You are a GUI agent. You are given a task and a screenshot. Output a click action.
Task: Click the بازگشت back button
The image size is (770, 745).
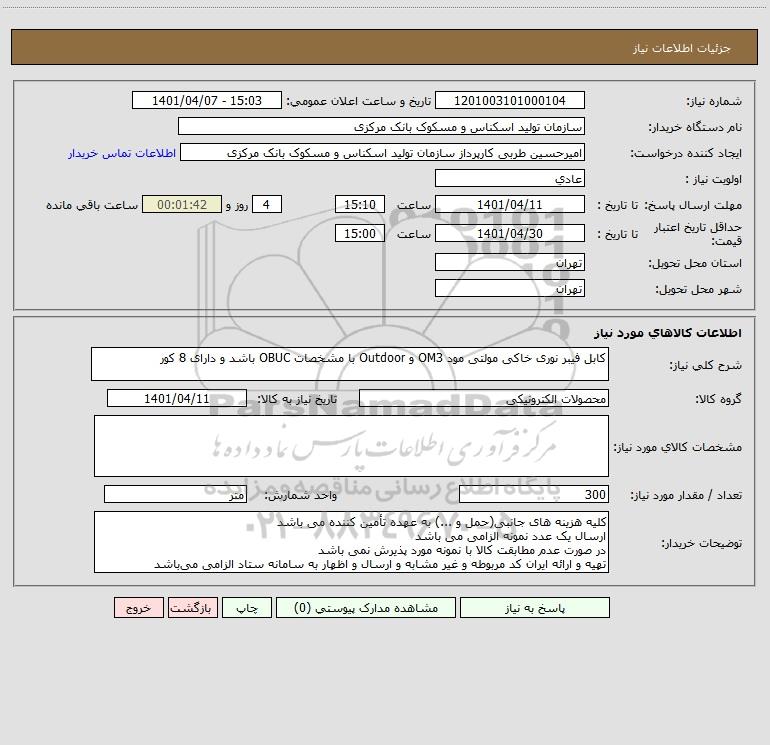click(x=192, y=607)
